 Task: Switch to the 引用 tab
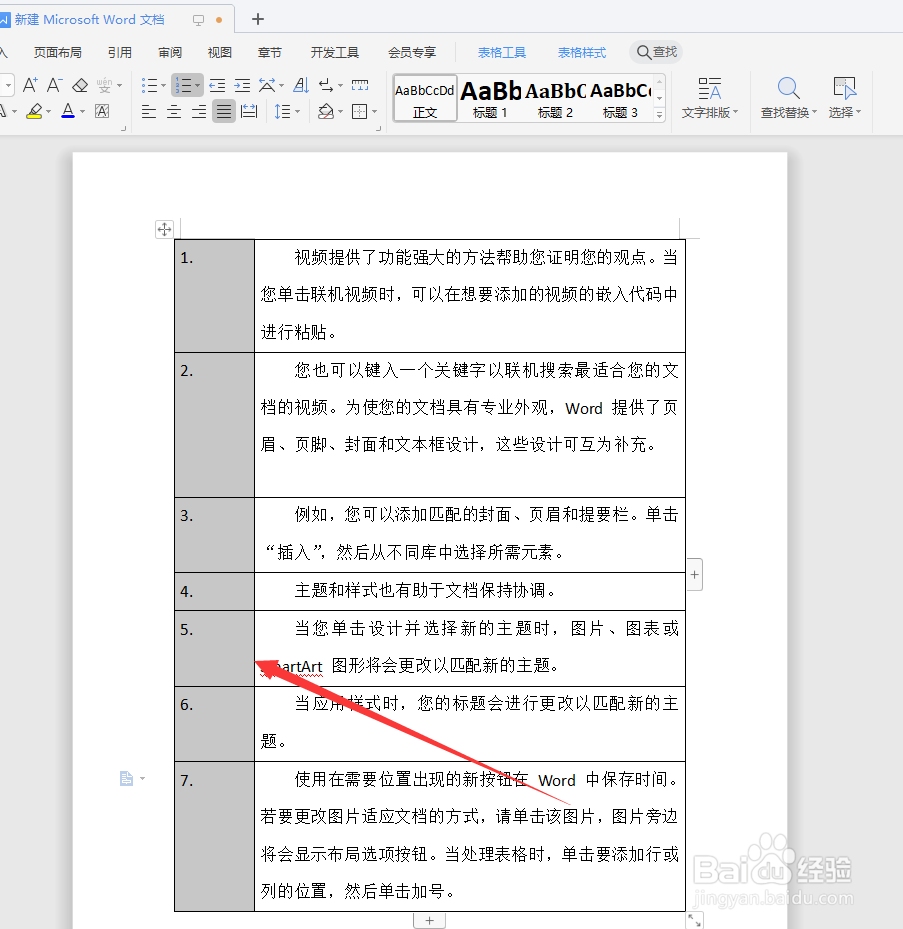120,53
